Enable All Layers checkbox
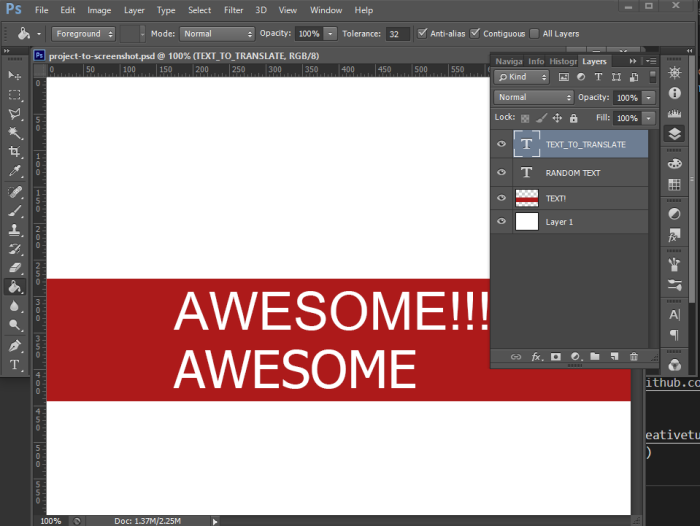Image resolution: width=700 pixels, height=526 pixels. click(534, 33)
